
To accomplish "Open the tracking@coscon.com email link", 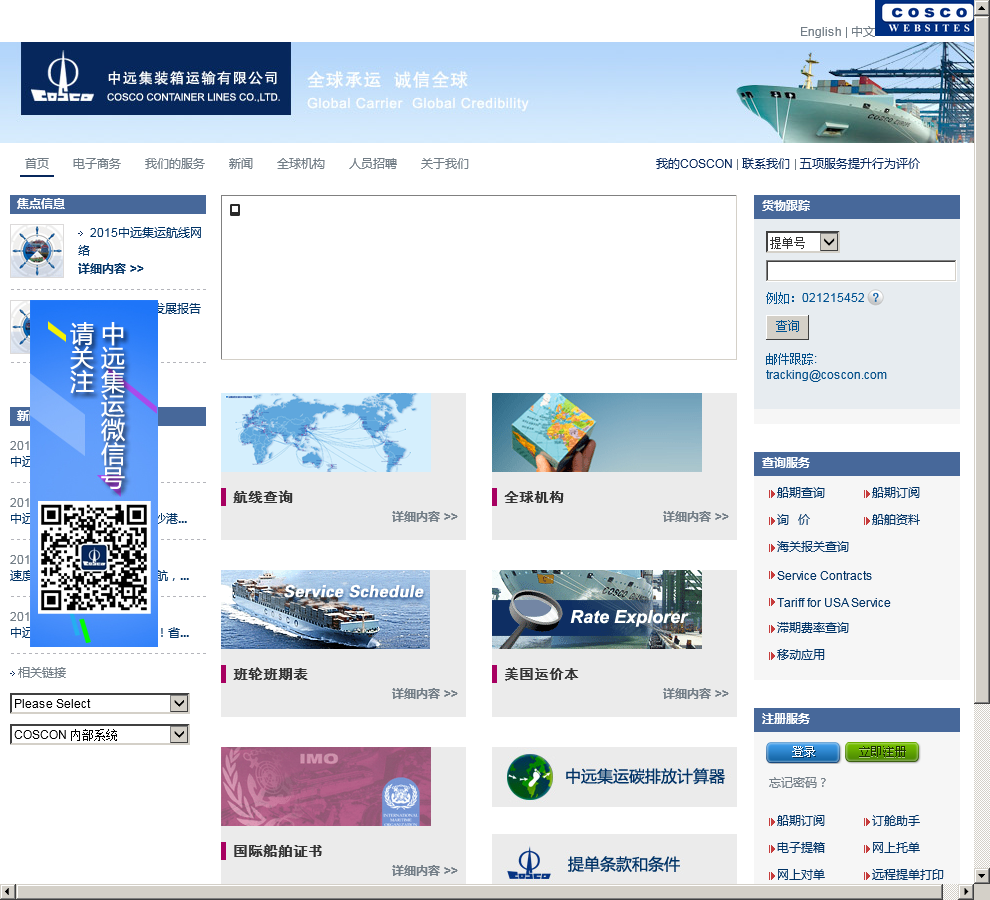I will (826, 375).
